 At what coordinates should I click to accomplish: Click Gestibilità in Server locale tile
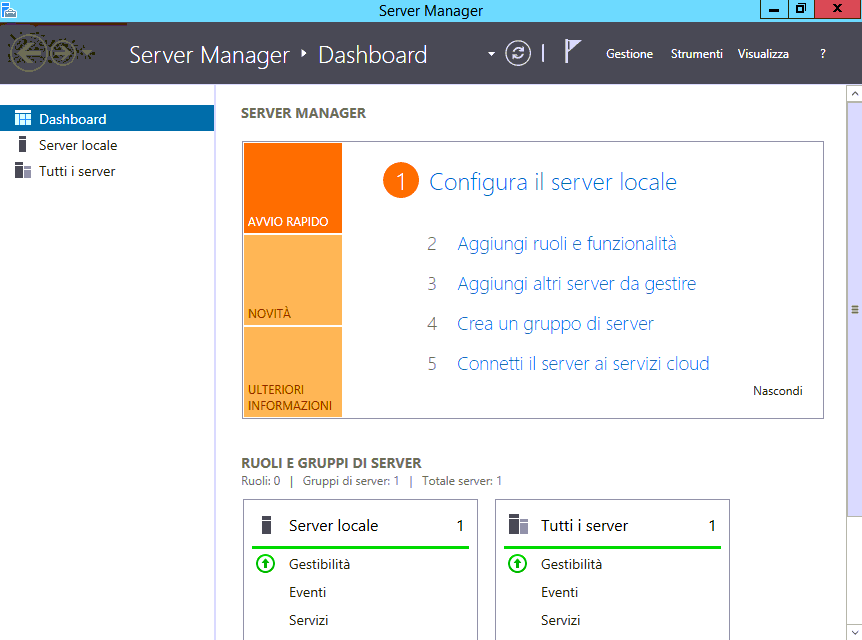[319, 564]
